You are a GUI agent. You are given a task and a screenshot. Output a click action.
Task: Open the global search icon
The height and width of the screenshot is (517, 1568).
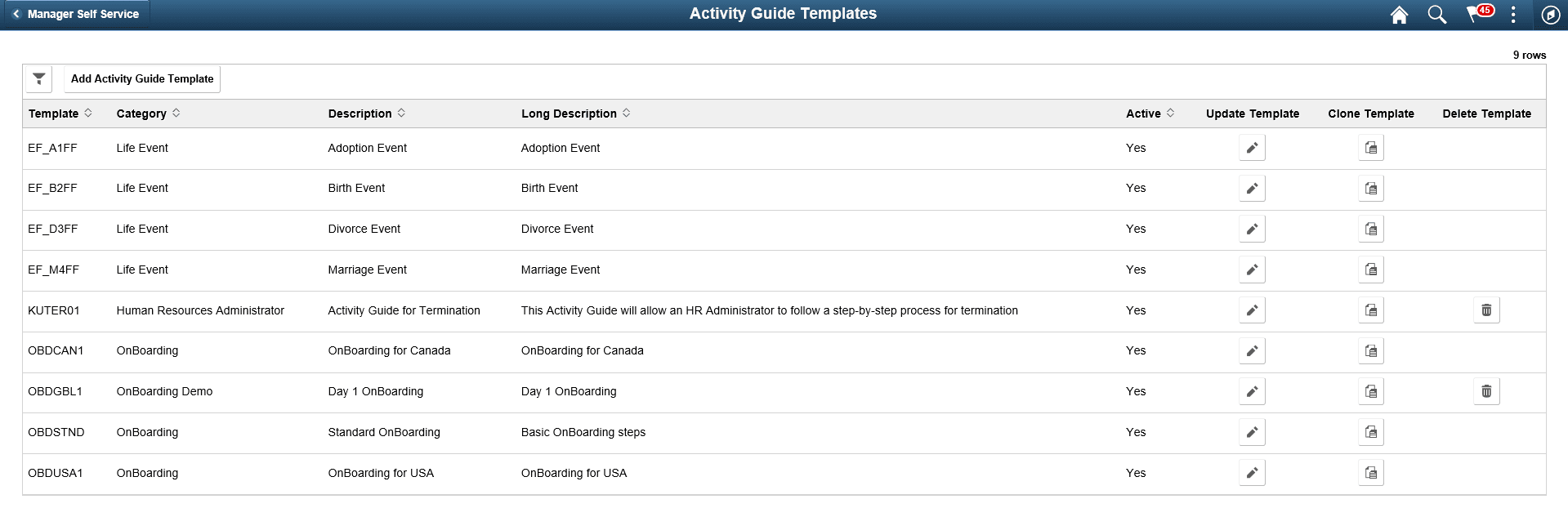(x=1437, y=14)
